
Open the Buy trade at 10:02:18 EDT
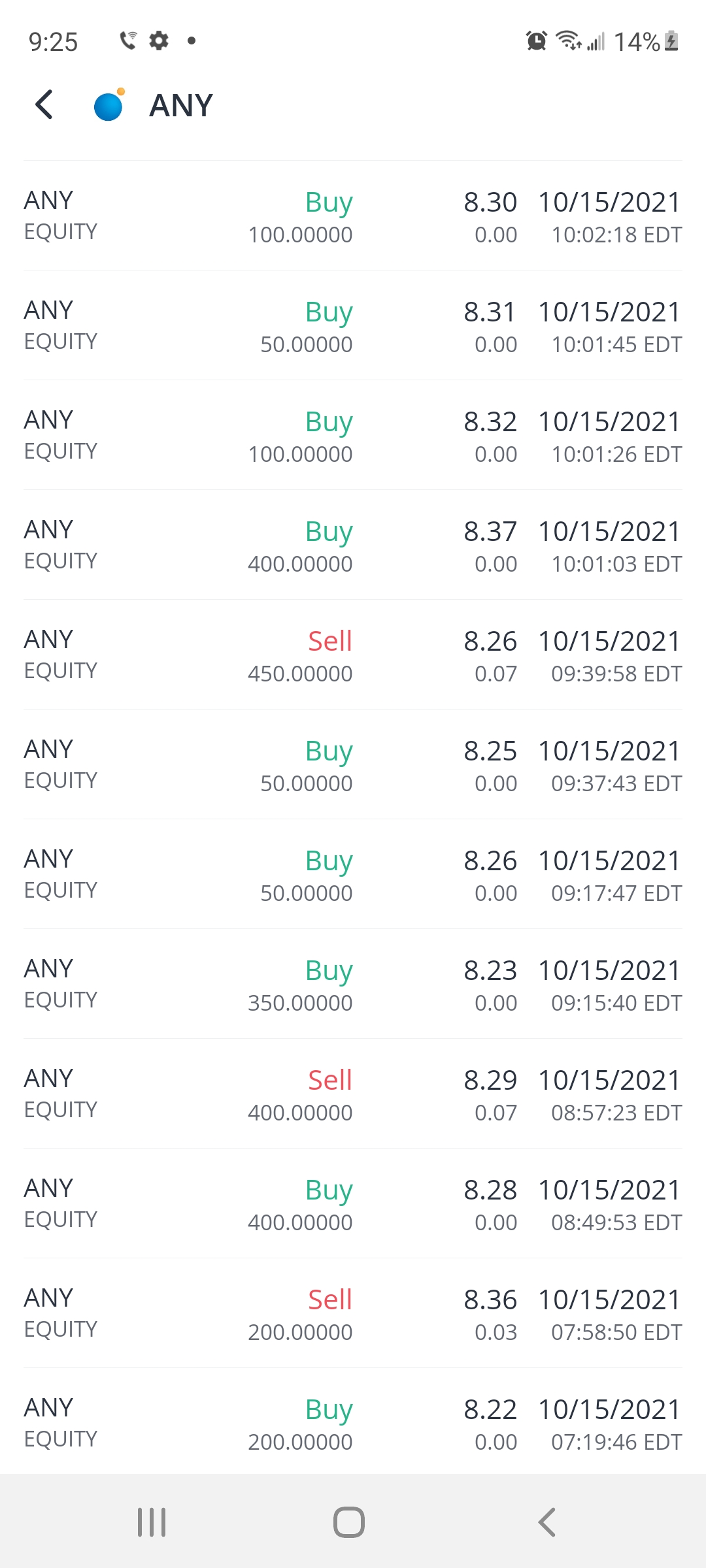[x=353, y=216]
